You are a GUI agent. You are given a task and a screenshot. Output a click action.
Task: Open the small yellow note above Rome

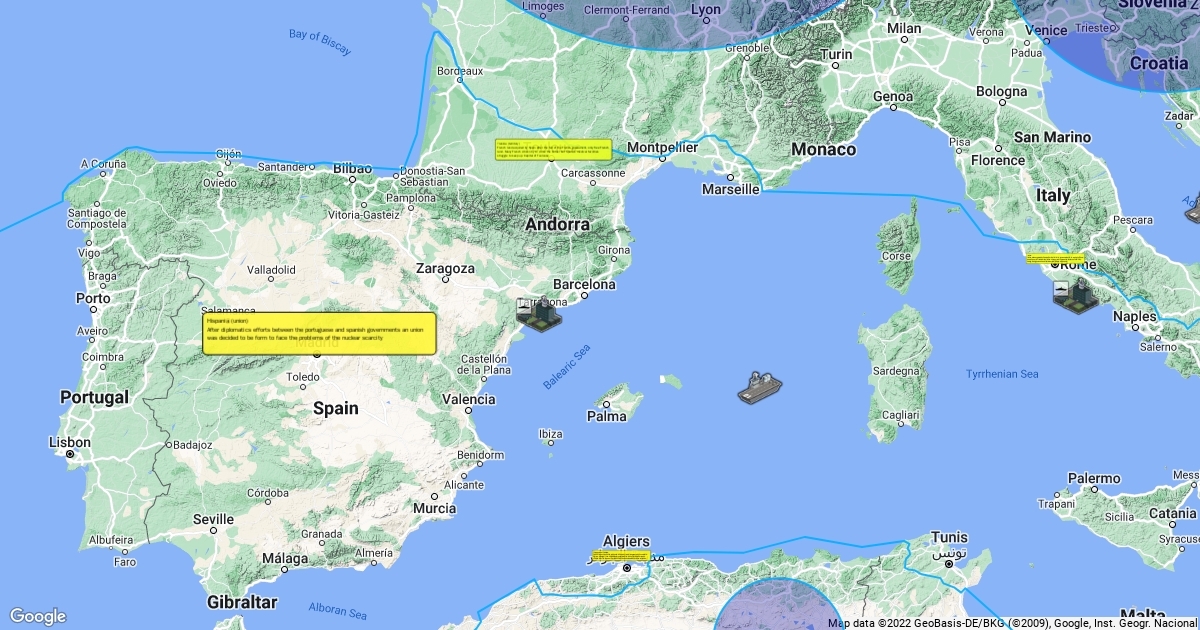(1055, 259)
